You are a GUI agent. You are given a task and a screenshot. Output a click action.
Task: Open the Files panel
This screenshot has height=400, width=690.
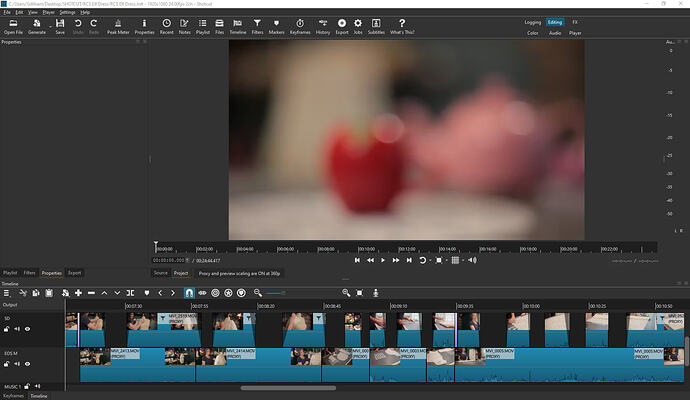219,26
